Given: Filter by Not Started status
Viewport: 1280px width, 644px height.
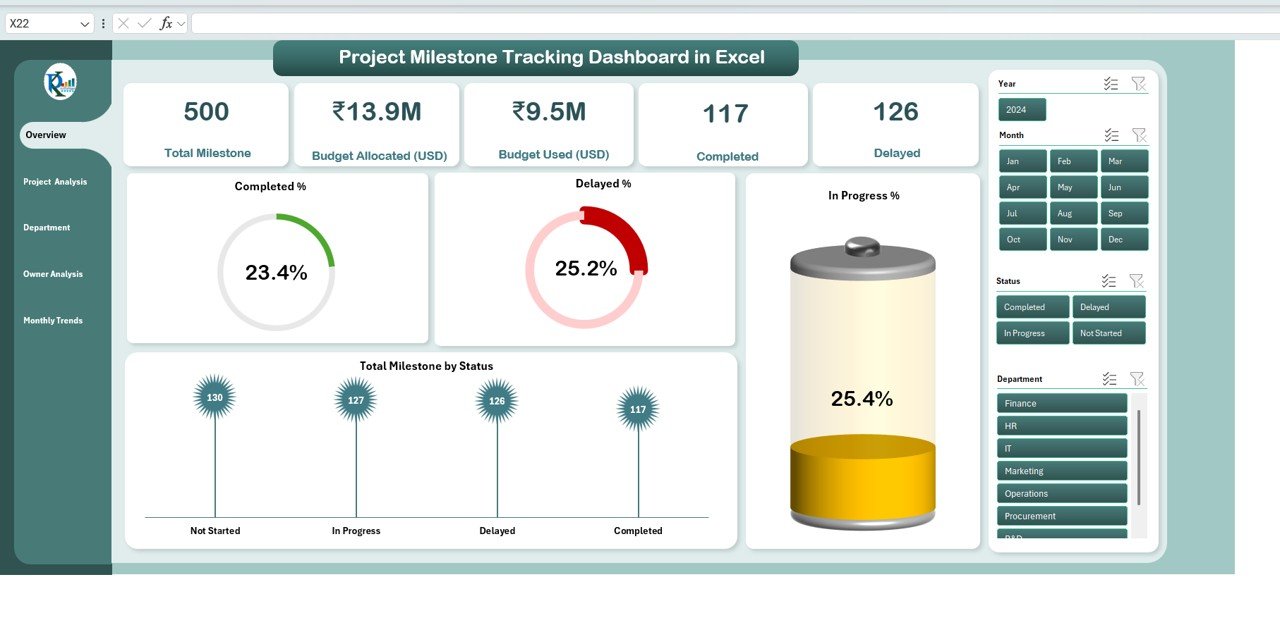Looking at the screenshot, I should point(1108,333).
